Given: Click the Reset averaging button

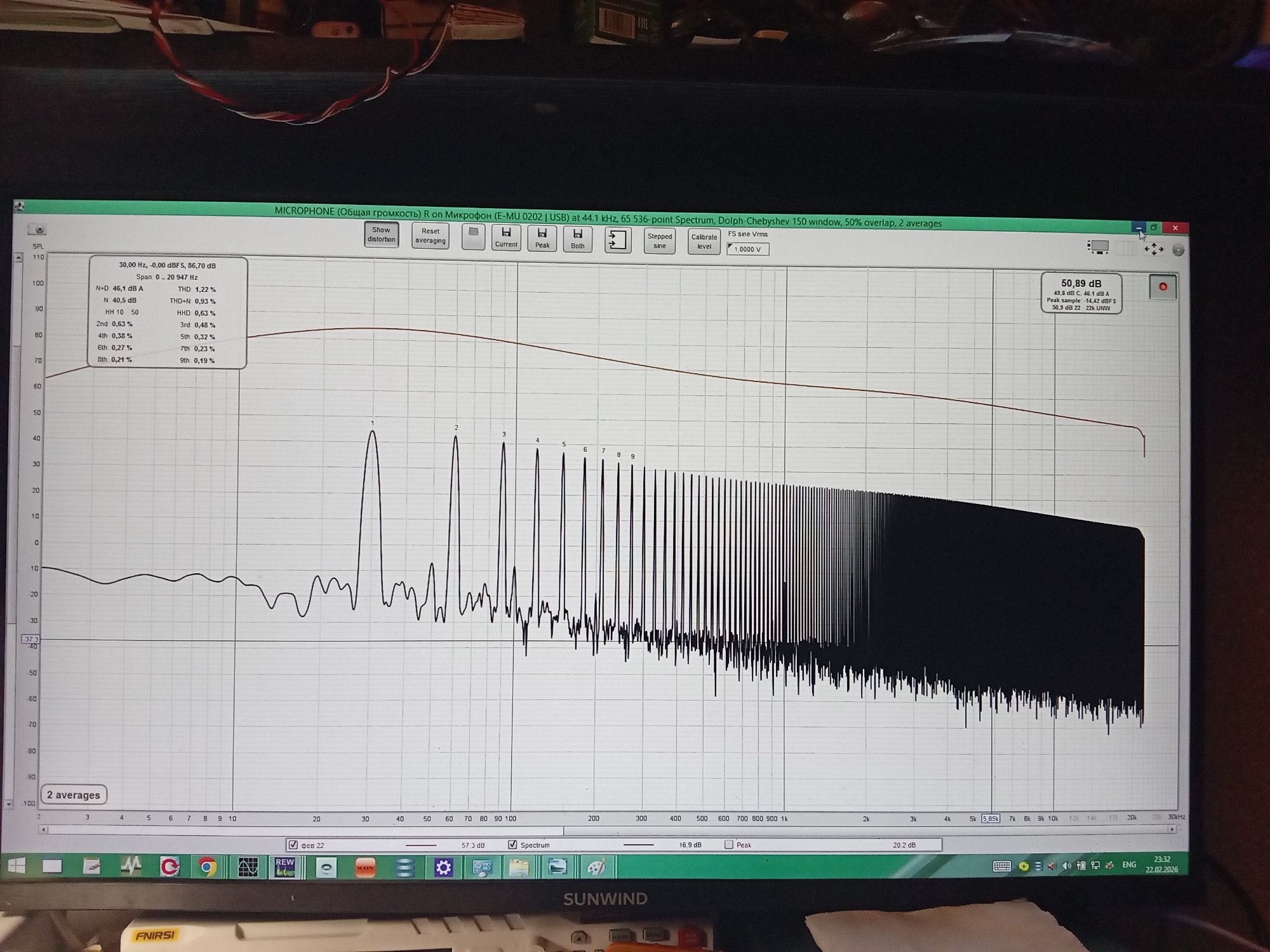Looking at the screenshot, I should tap(430, 236).
